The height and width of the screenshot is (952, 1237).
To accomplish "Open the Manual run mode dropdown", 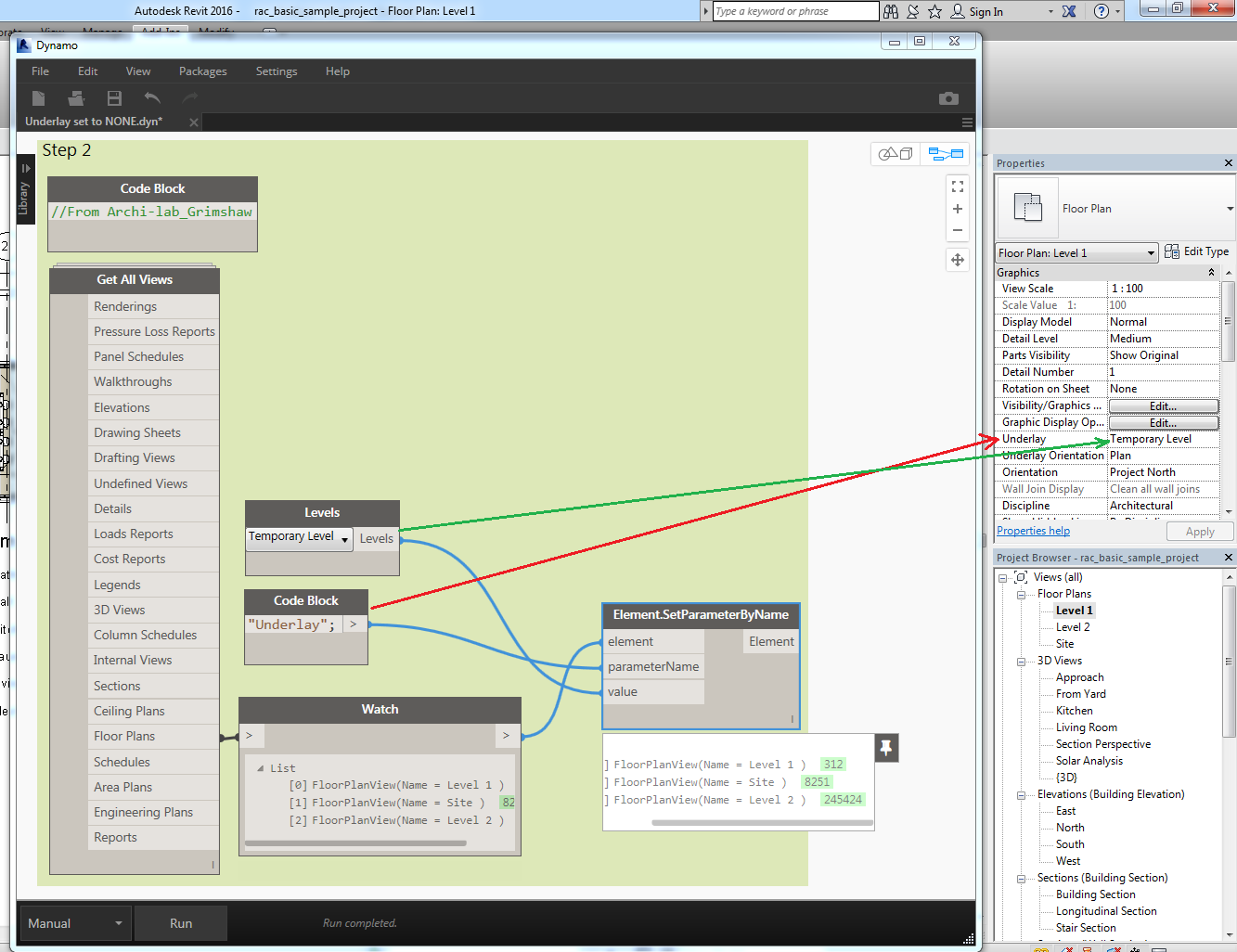I will coord(75,923).
